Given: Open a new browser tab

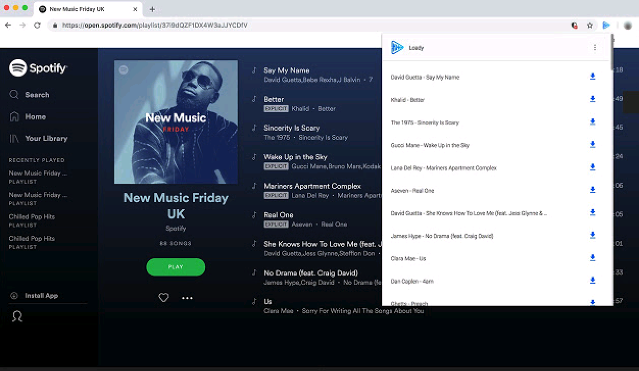Looking at the screenshot, I should [x=152, y=9].
